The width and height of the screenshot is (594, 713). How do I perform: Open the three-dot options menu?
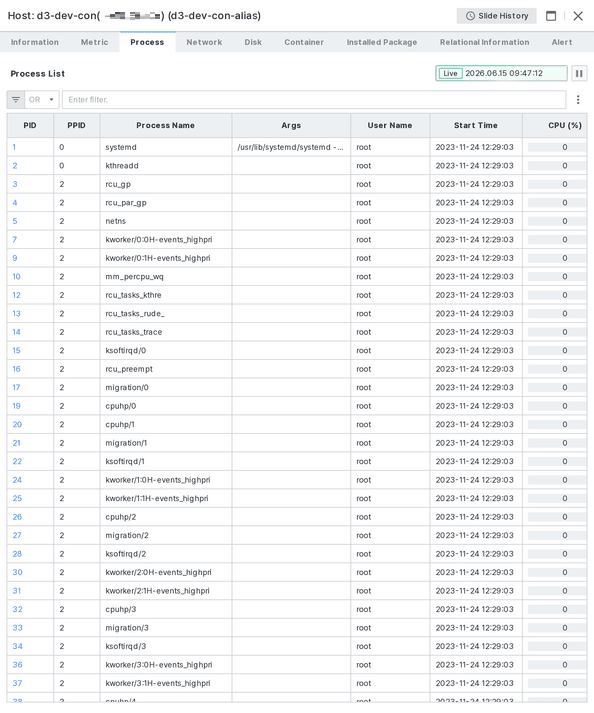(578, 100)
